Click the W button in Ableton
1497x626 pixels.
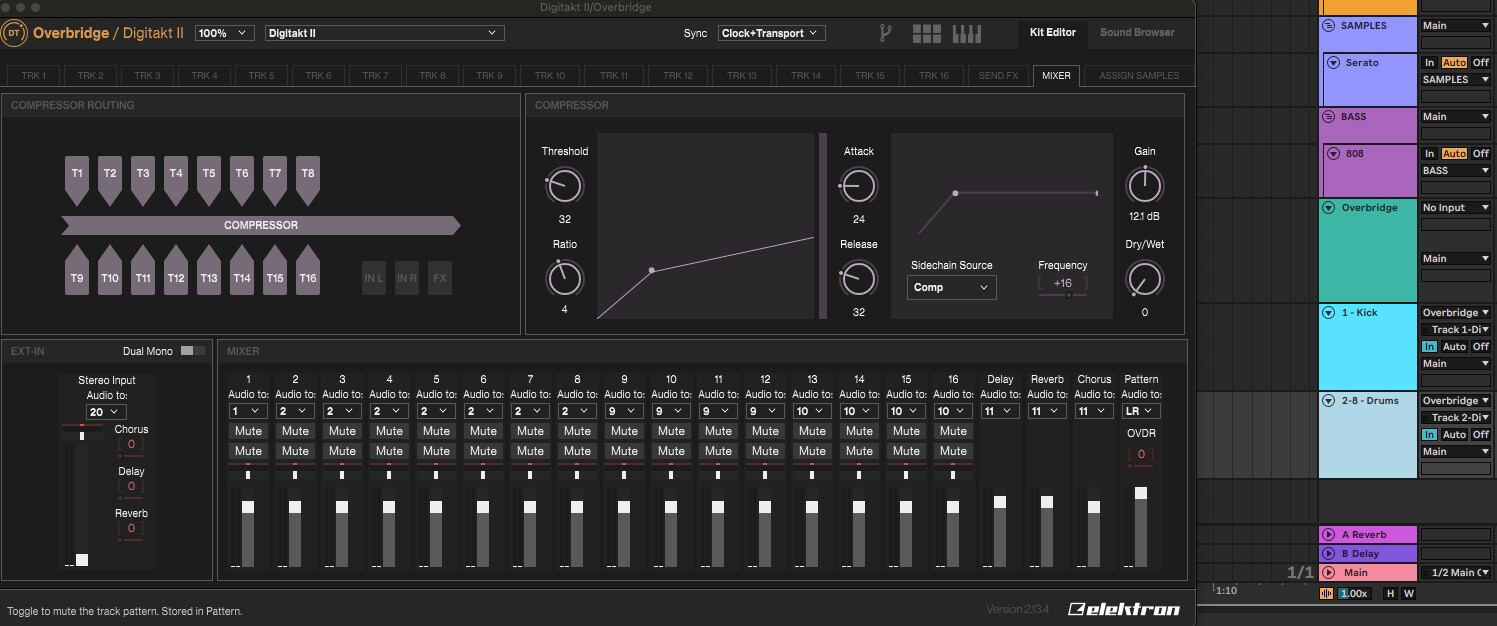click(x=1409, y=593)
